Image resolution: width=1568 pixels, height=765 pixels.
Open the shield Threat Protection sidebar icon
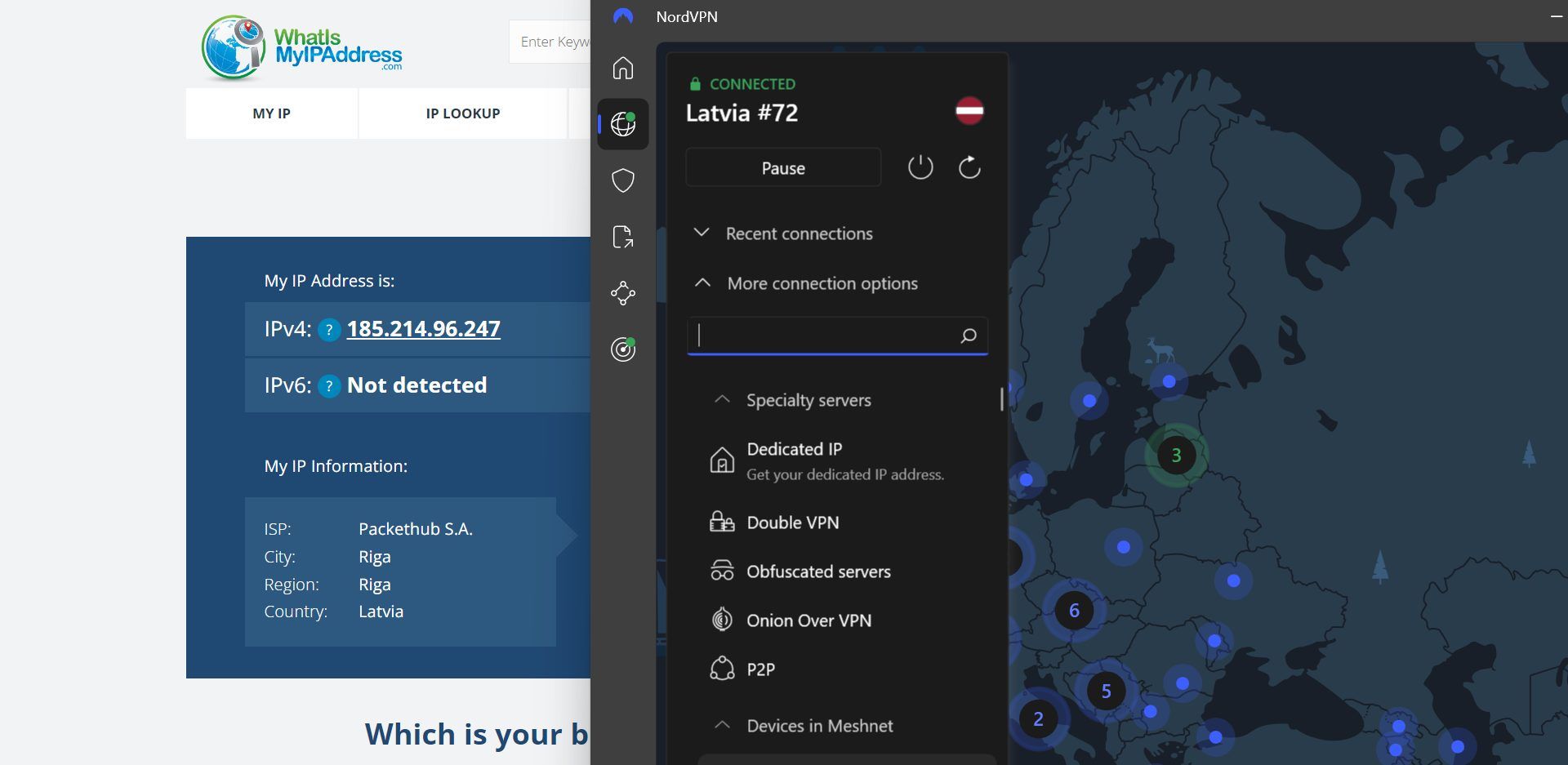click(x=623, y=180)
